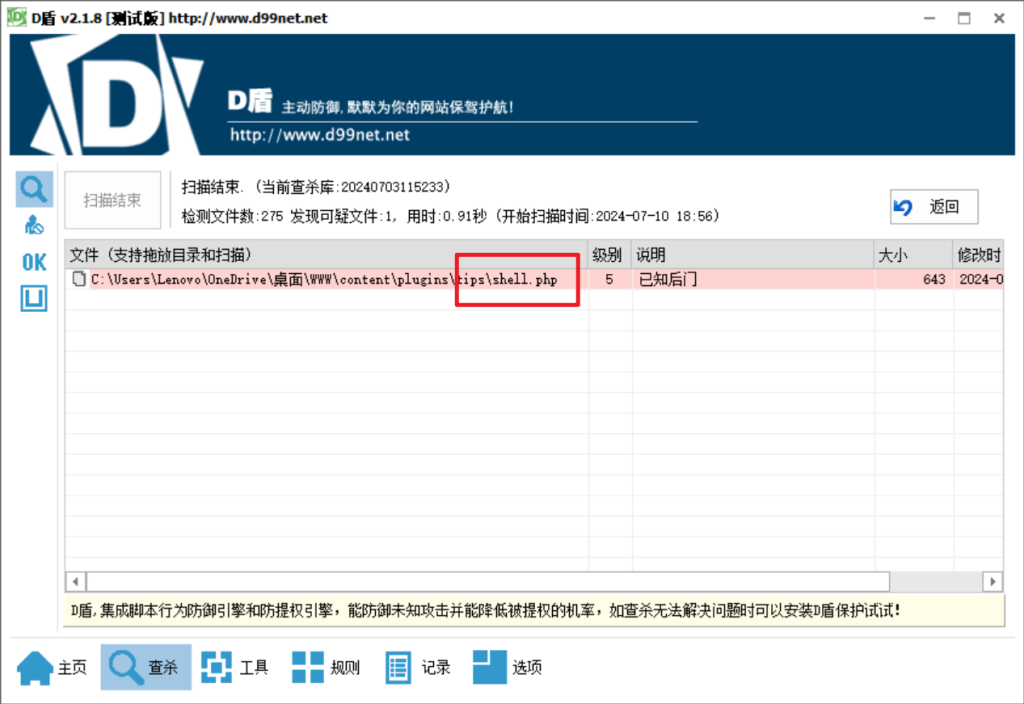Go to the 规则 rules tab
This screenshot has height=704, width=1024.
326,667
